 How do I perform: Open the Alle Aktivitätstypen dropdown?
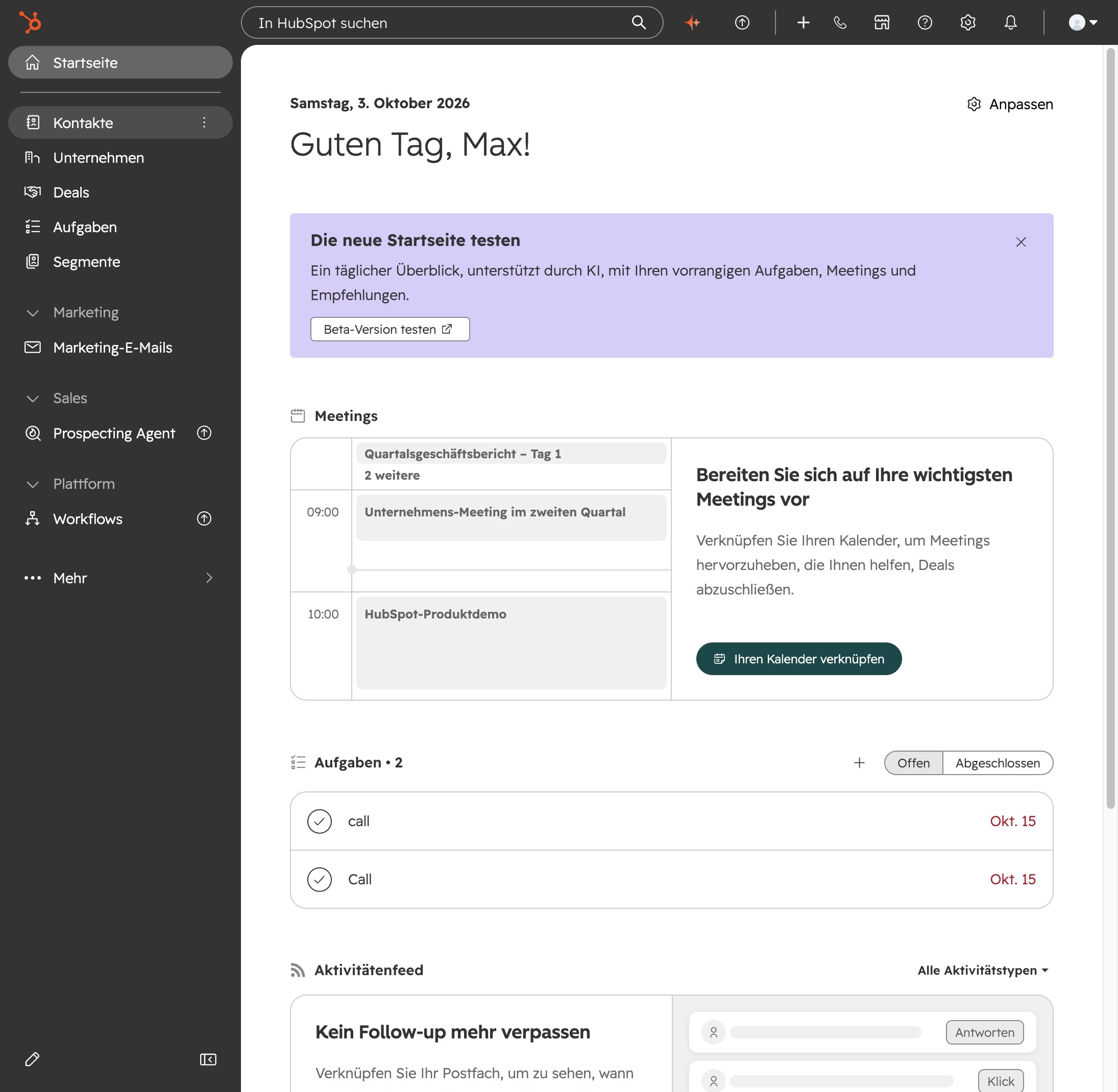pyautogui.click(x=983, y=971)
